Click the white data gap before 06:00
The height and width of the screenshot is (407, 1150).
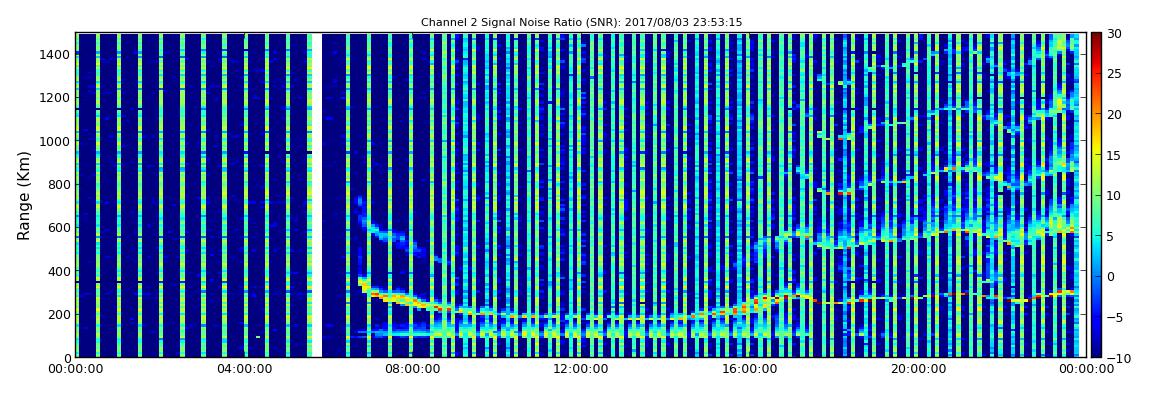tap(317, 195)
